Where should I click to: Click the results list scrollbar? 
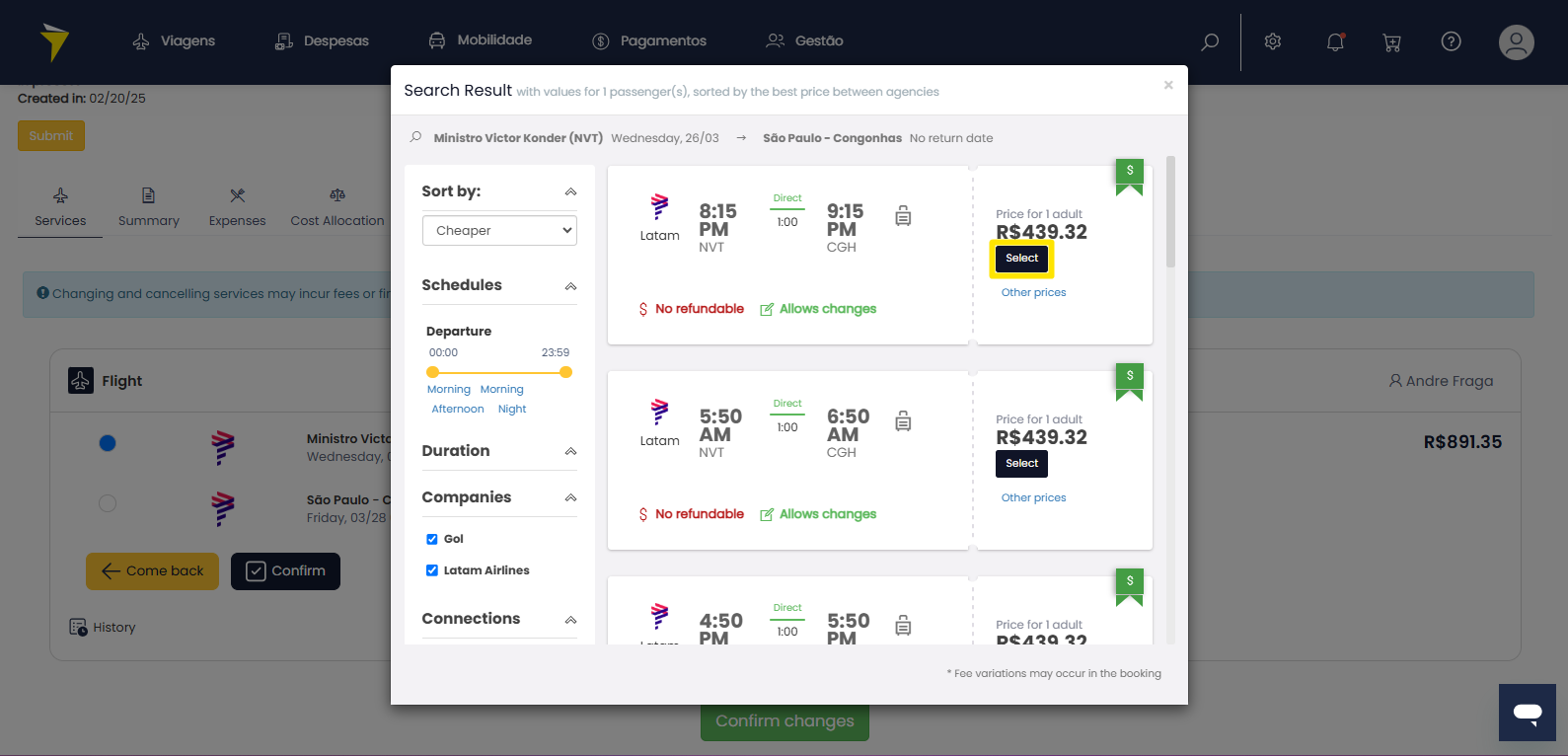pyautogui.click(x=1171, y=211)
